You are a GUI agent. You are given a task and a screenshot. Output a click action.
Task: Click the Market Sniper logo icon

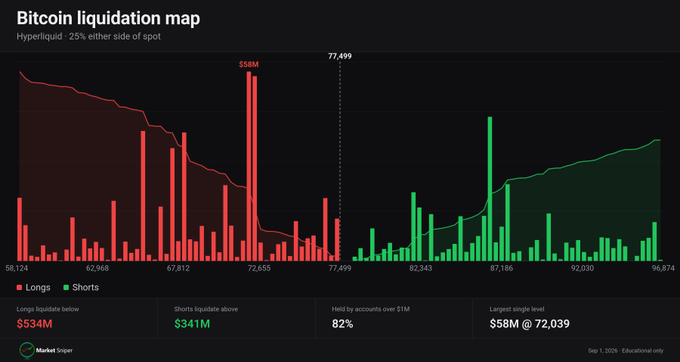click(27, 350)
